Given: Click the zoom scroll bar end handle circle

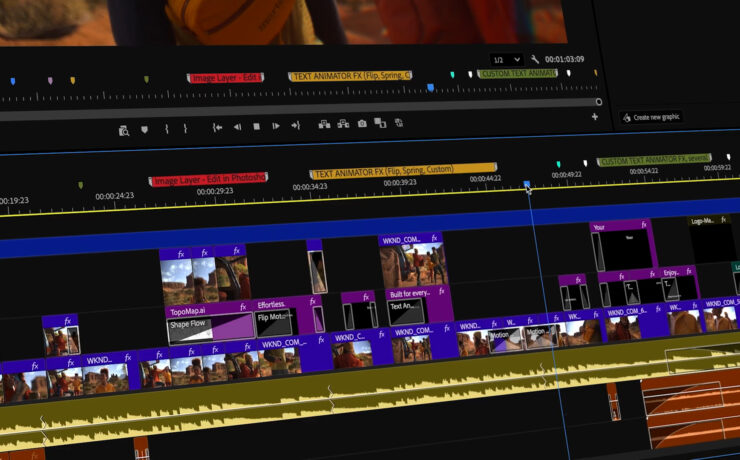Looking at the screenshot, I should [599, 101].
